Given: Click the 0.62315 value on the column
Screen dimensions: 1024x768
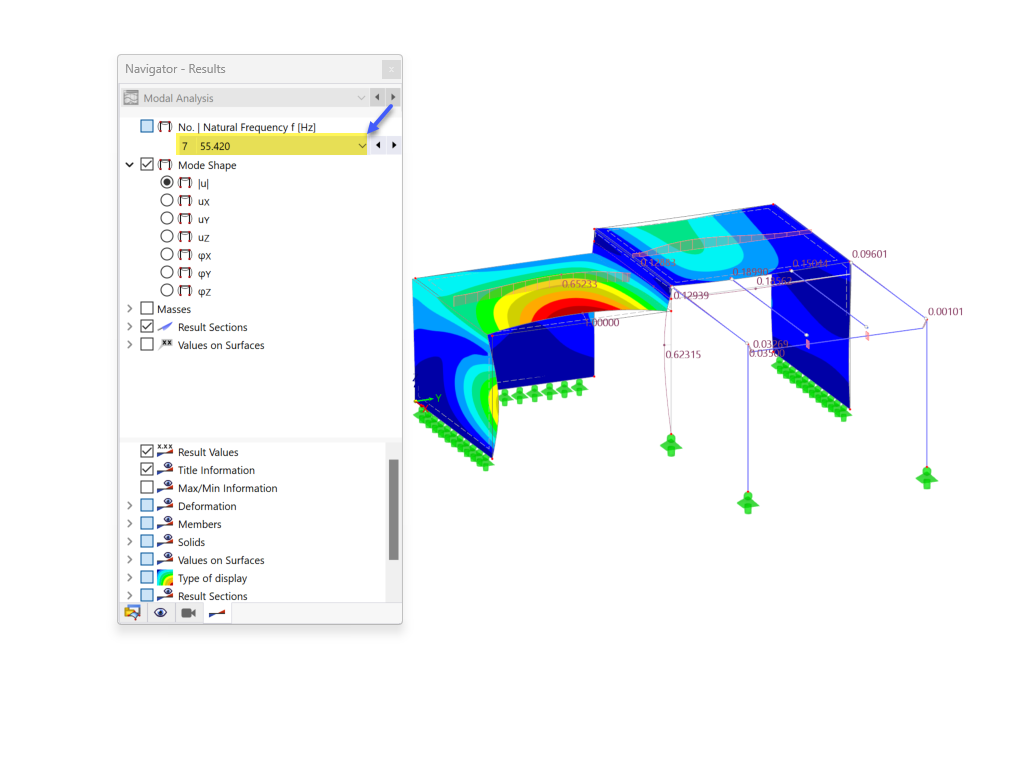Looking at the screenshot, I should click(x=683, y=355).
